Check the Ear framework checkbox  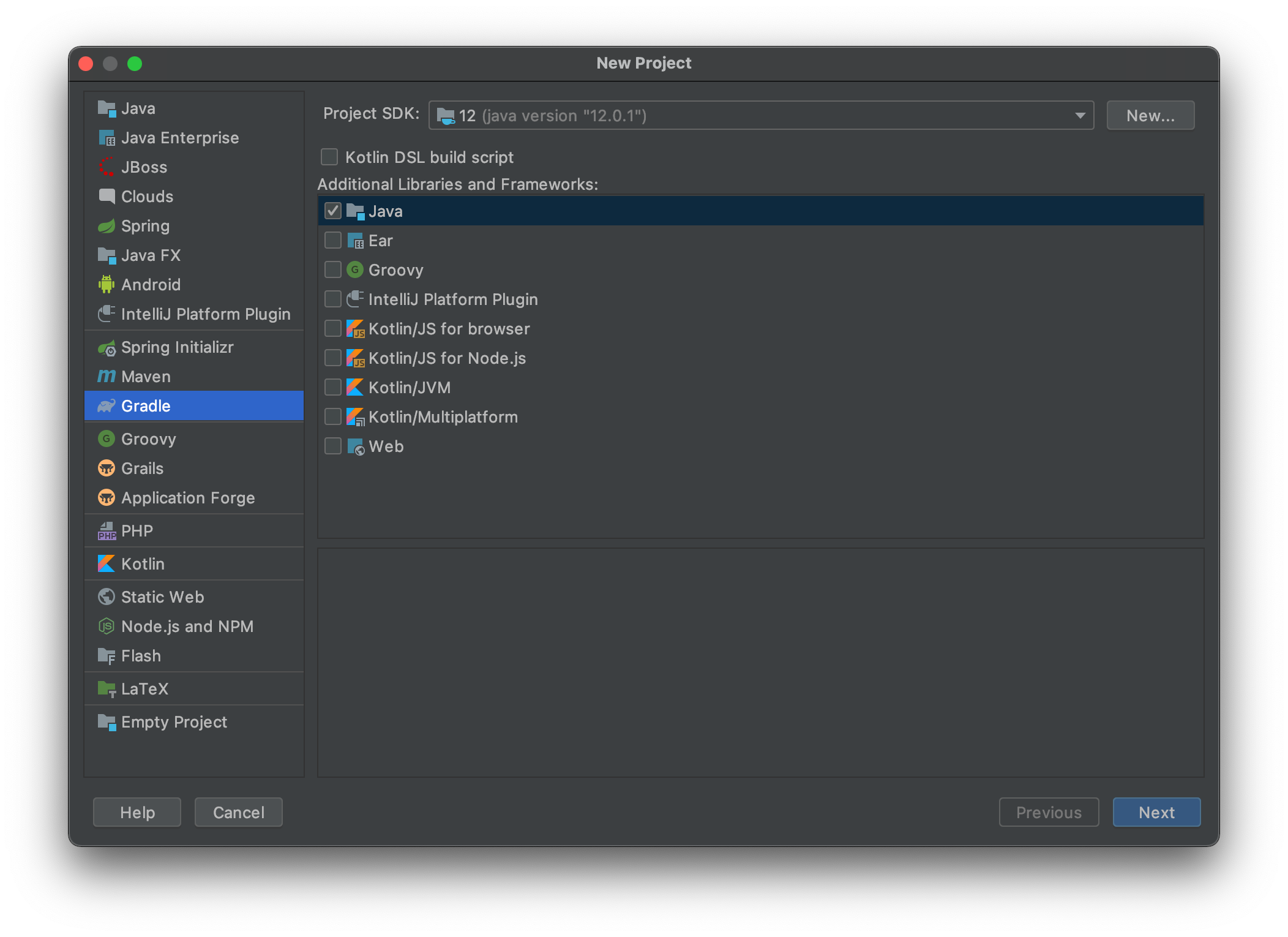pos(333,240)
